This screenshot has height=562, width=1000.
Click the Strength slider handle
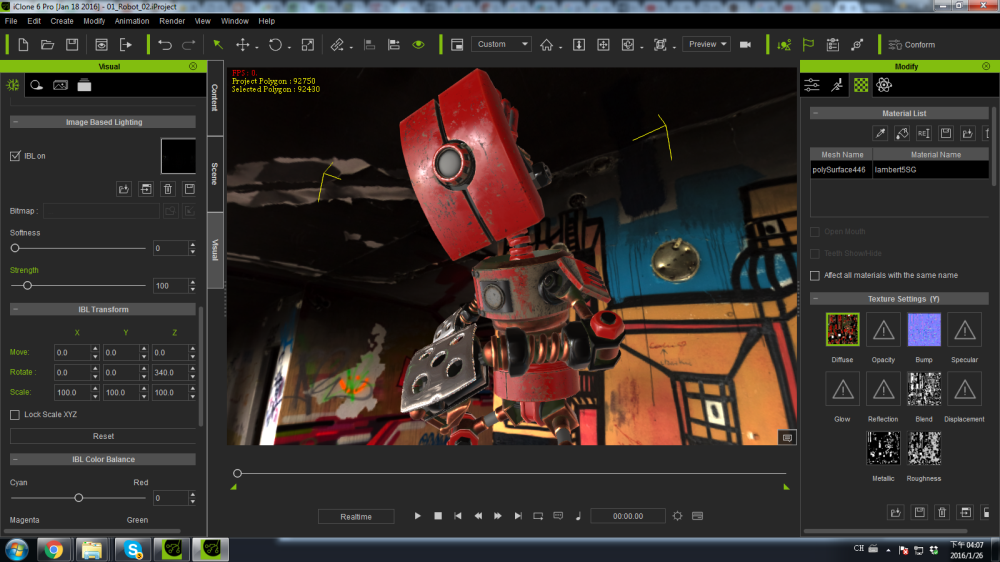click(27, 286)
